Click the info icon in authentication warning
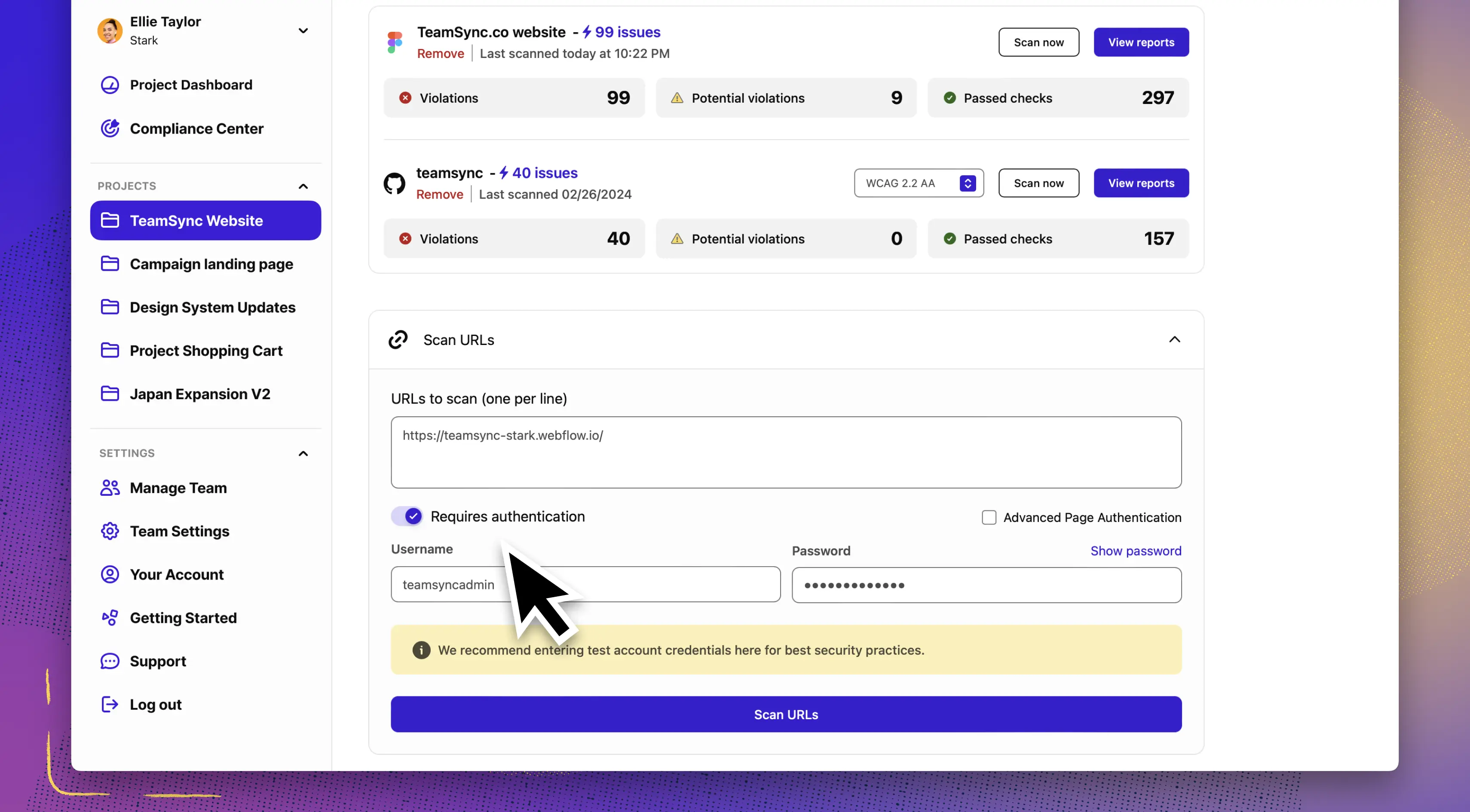 click(420, 650)
